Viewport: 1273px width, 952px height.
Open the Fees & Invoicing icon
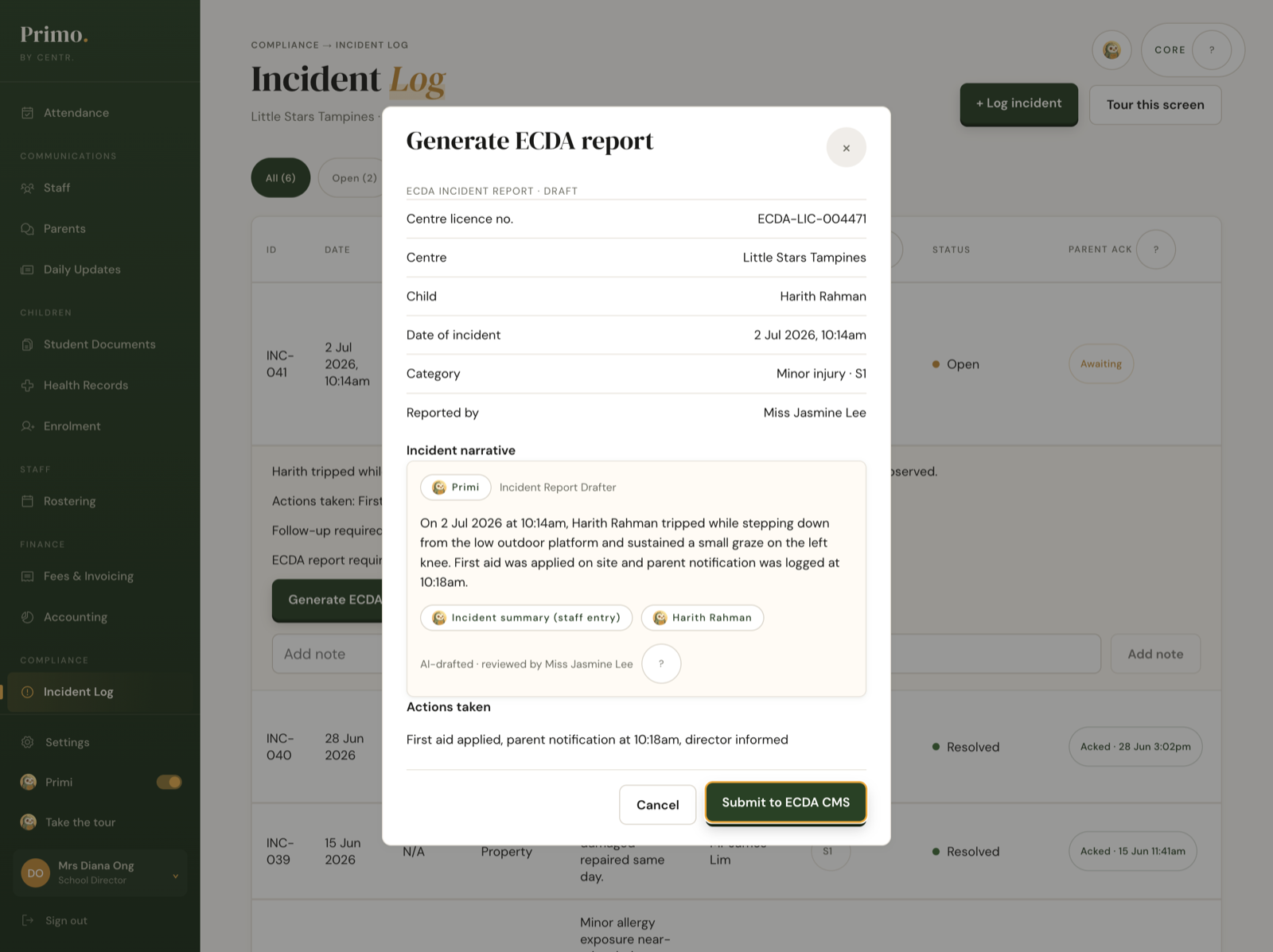coord(27,576)
